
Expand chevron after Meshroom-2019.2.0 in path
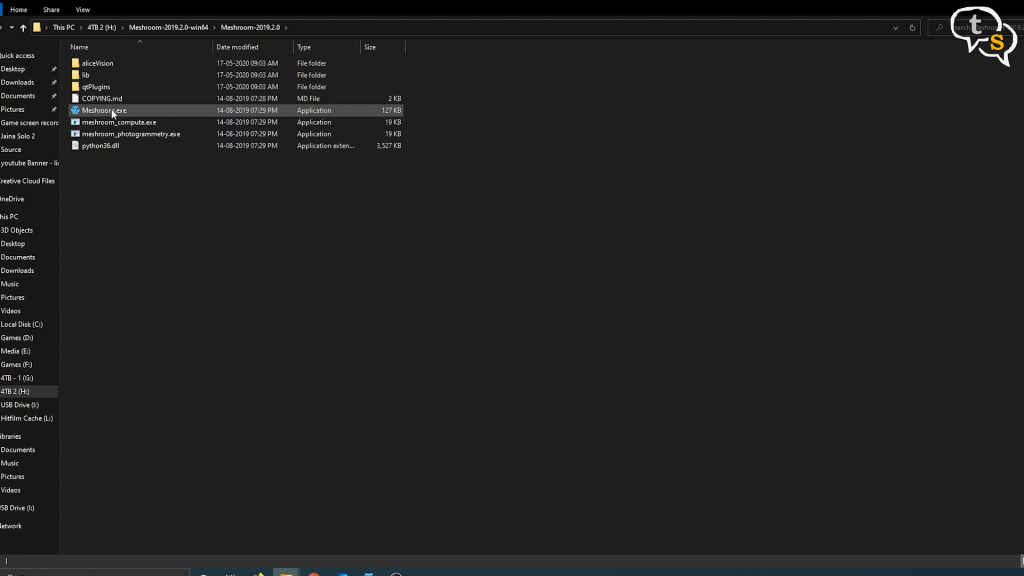(287, 28)
